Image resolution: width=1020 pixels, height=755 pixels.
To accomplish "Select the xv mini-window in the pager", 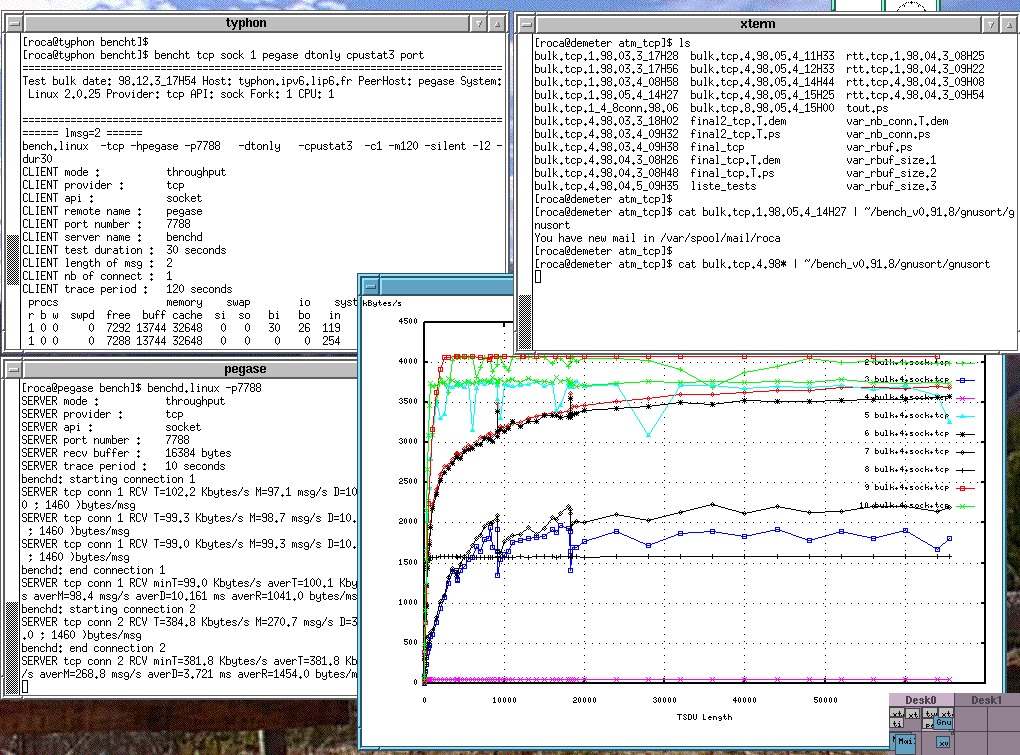I will pyautogui.click(x=943, y=743).
